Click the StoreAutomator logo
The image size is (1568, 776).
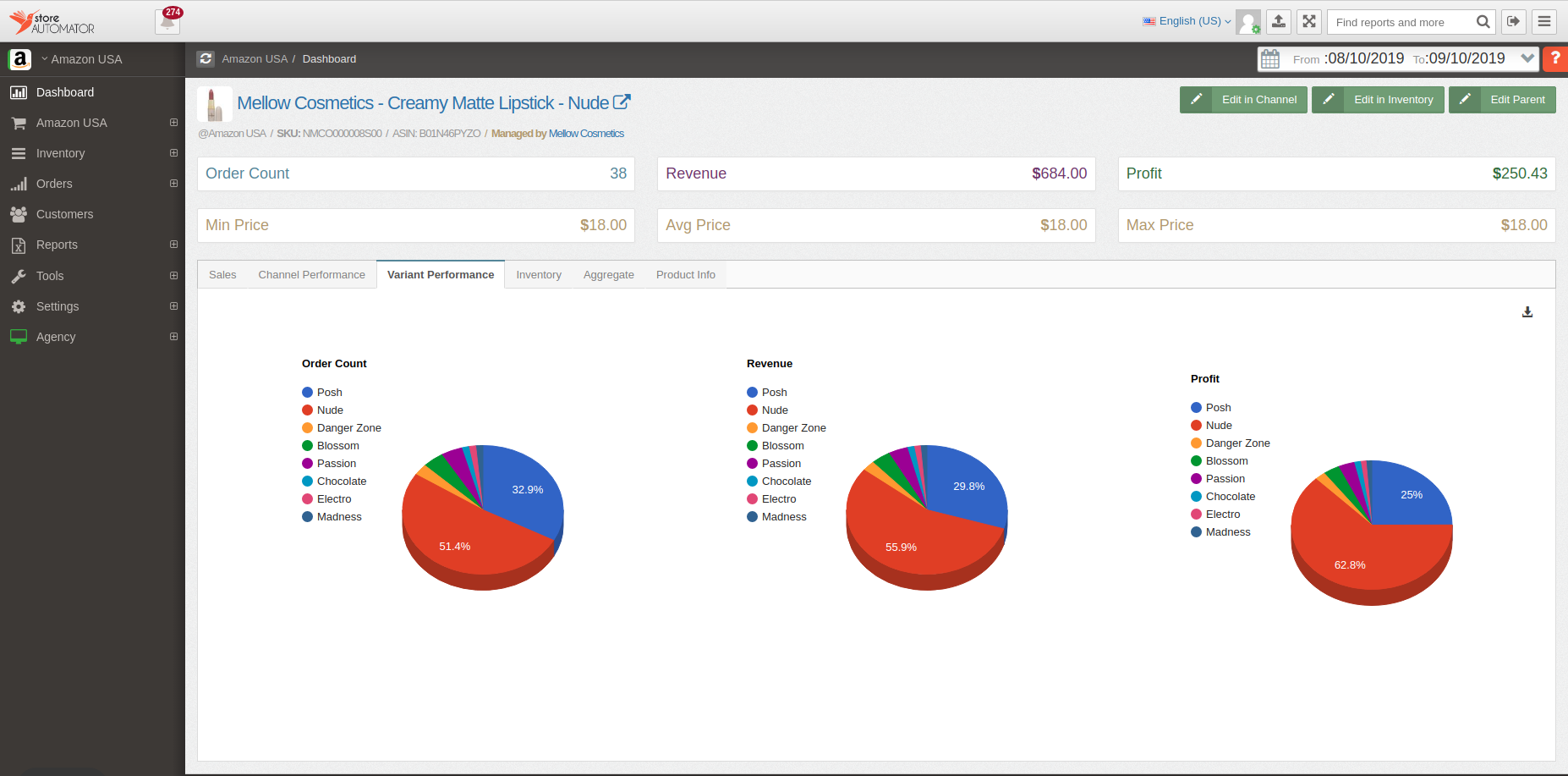[x=52, y=22]
